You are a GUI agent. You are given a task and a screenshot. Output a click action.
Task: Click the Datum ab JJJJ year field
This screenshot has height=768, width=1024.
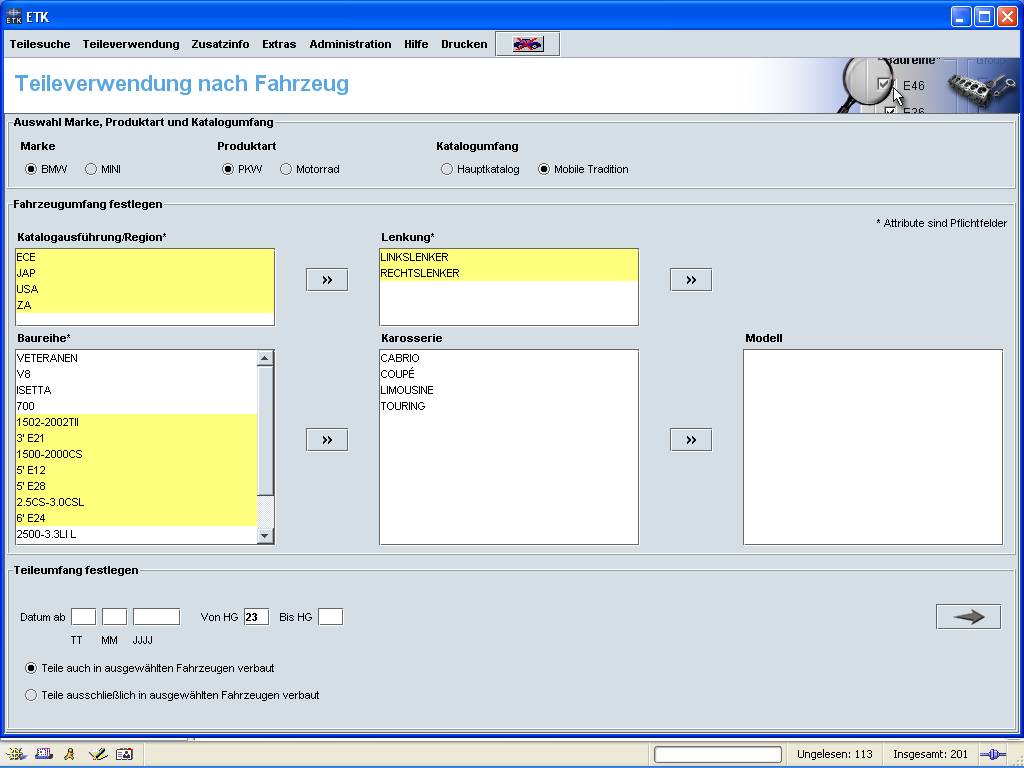click(156, 616)
